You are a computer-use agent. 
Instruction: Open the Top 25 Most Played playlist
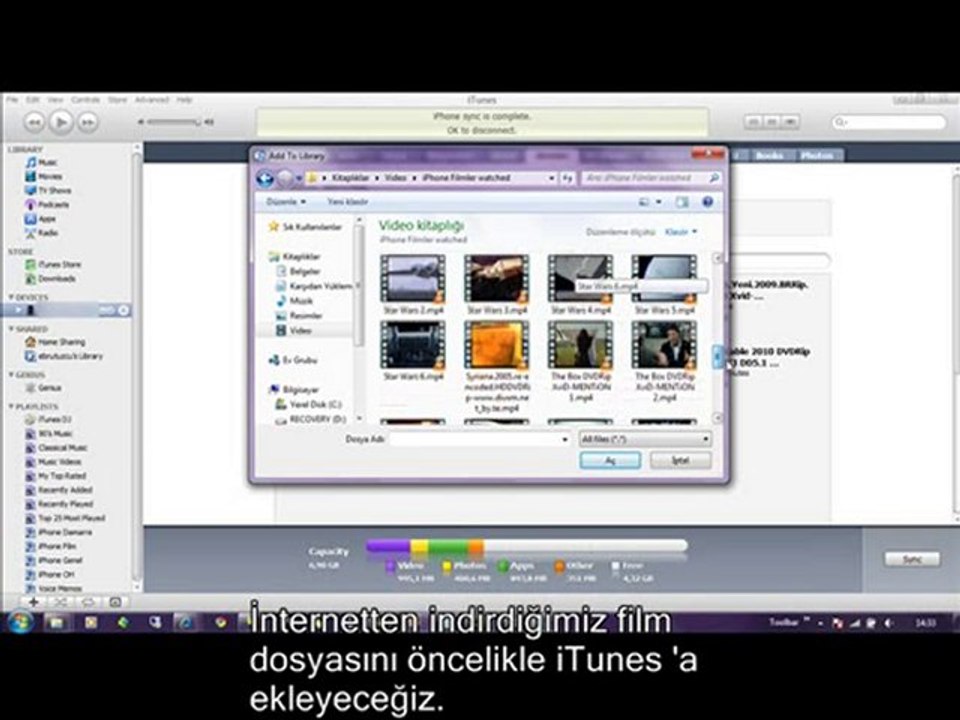(66, 518)
